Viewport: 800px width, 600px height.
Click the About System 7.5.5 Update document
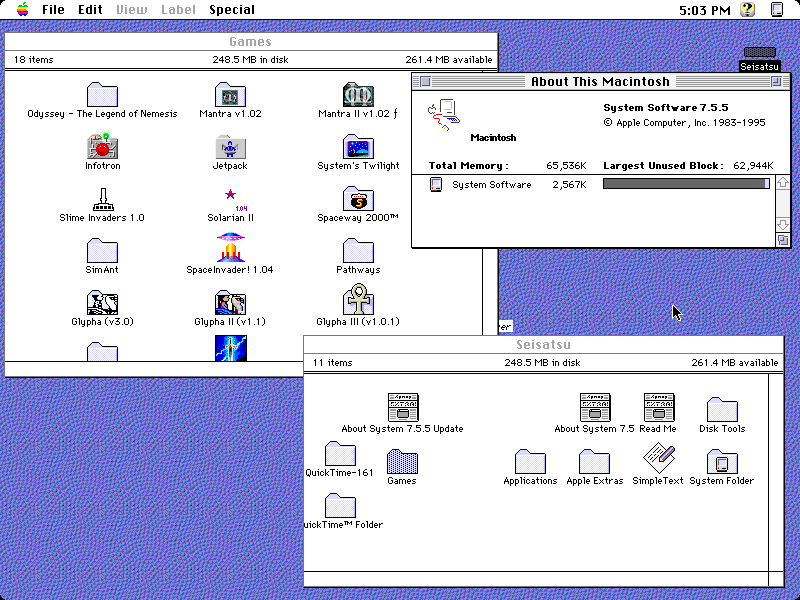pyautogui.click(x=403, y=408)
